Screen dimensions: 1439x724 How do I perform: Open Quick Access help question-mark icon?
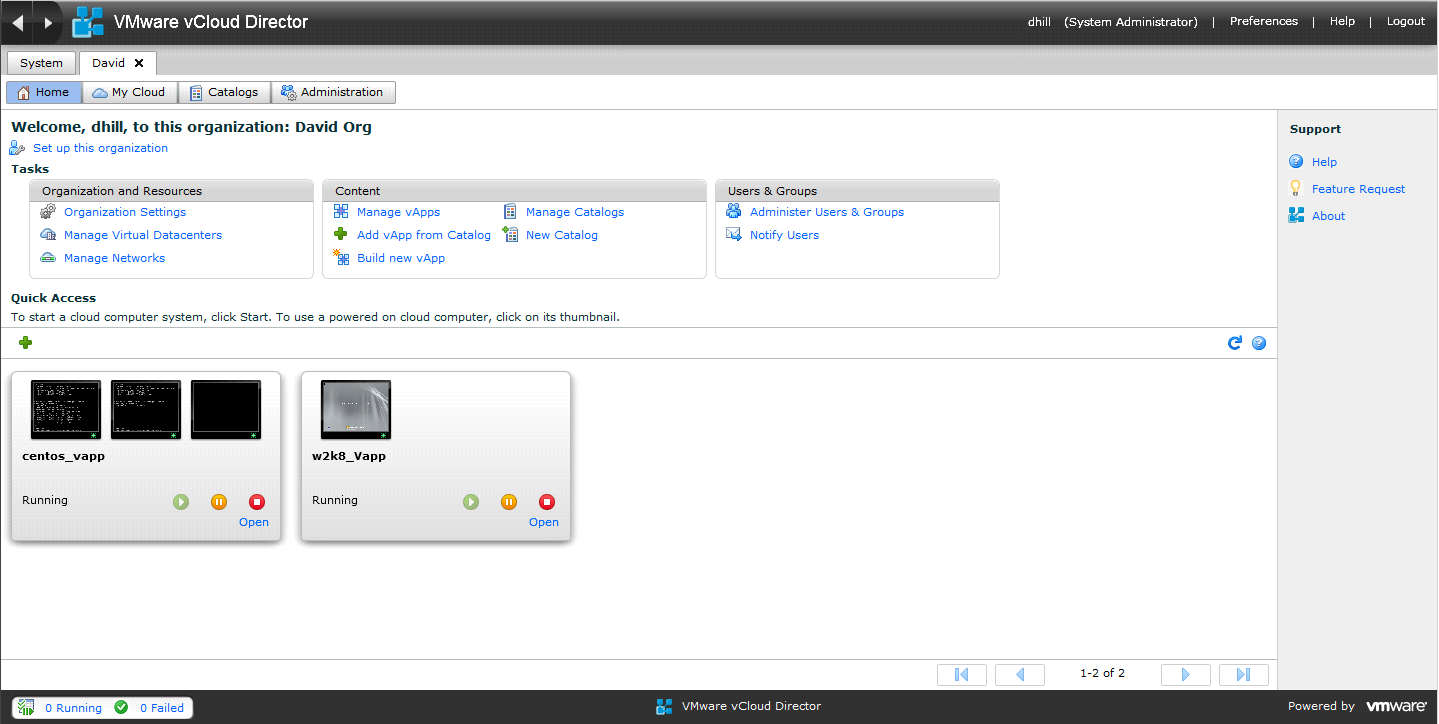tap(1259, 343)
